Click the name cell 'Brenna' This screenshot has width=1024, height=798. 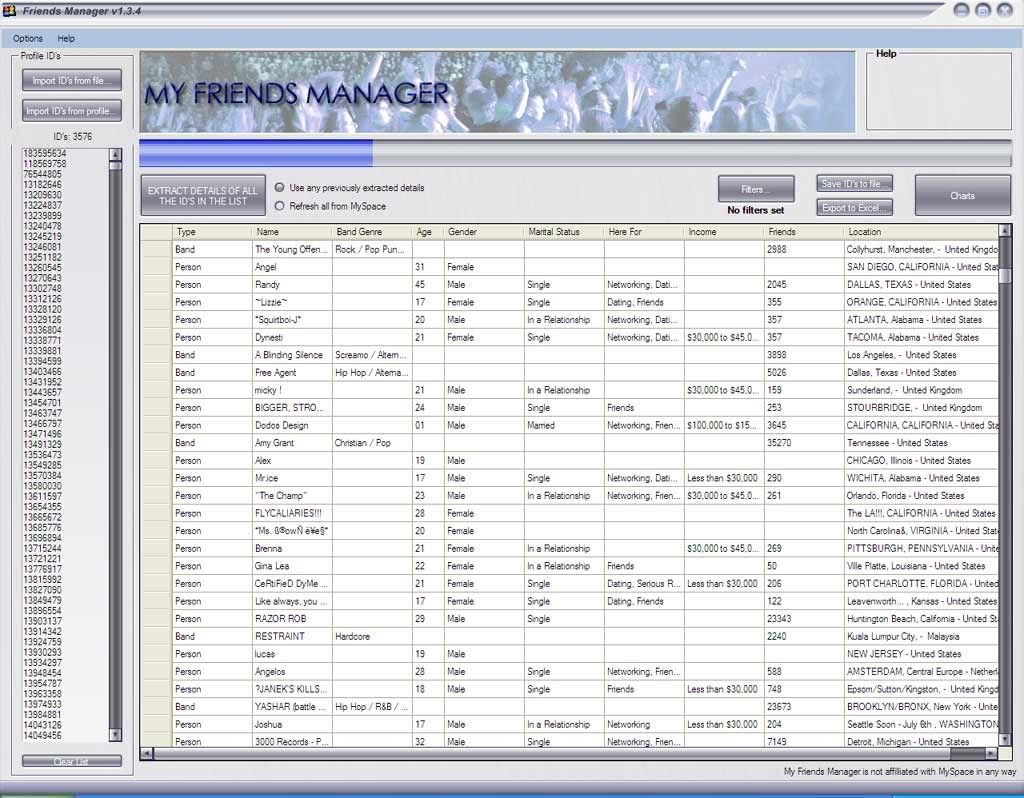(x=291, y=549)
